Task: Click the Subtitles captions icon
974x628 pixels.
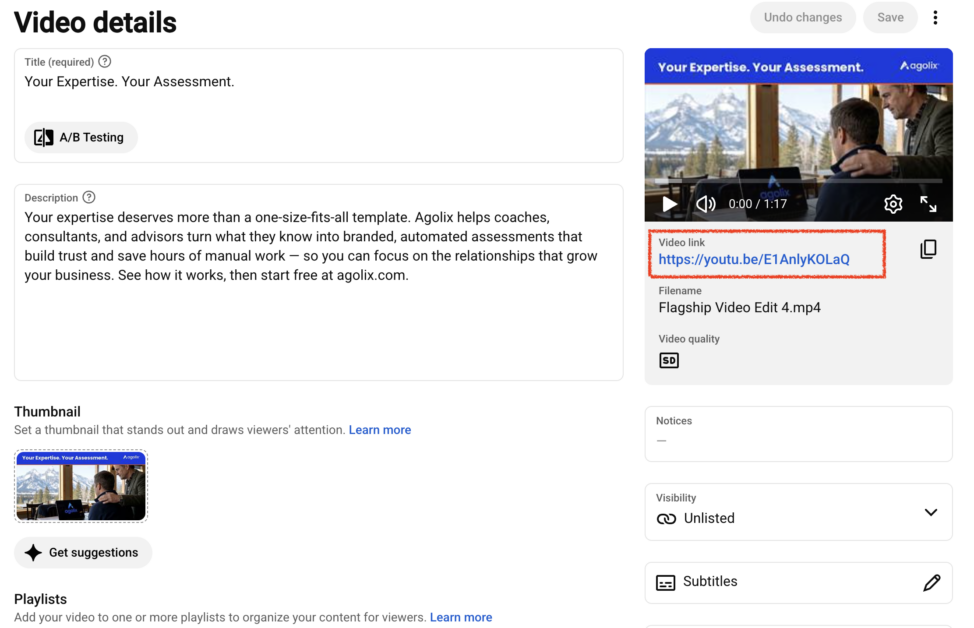Action: (x=665, y=583)
